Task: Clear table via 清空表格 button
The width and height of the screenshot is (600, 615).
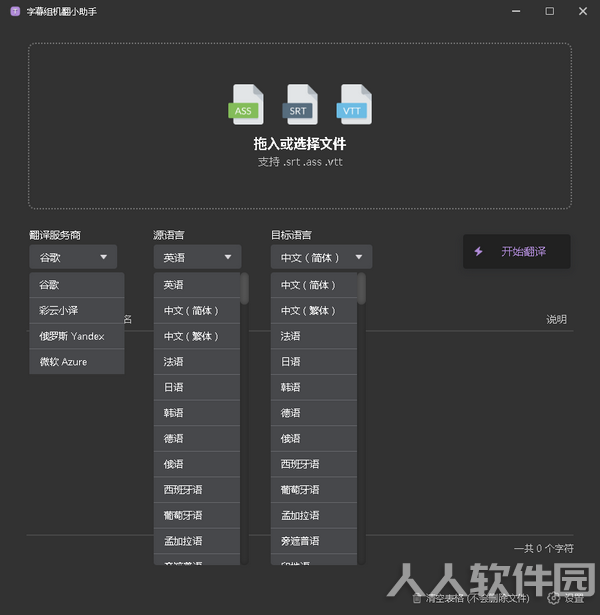Action: point(471,598)
